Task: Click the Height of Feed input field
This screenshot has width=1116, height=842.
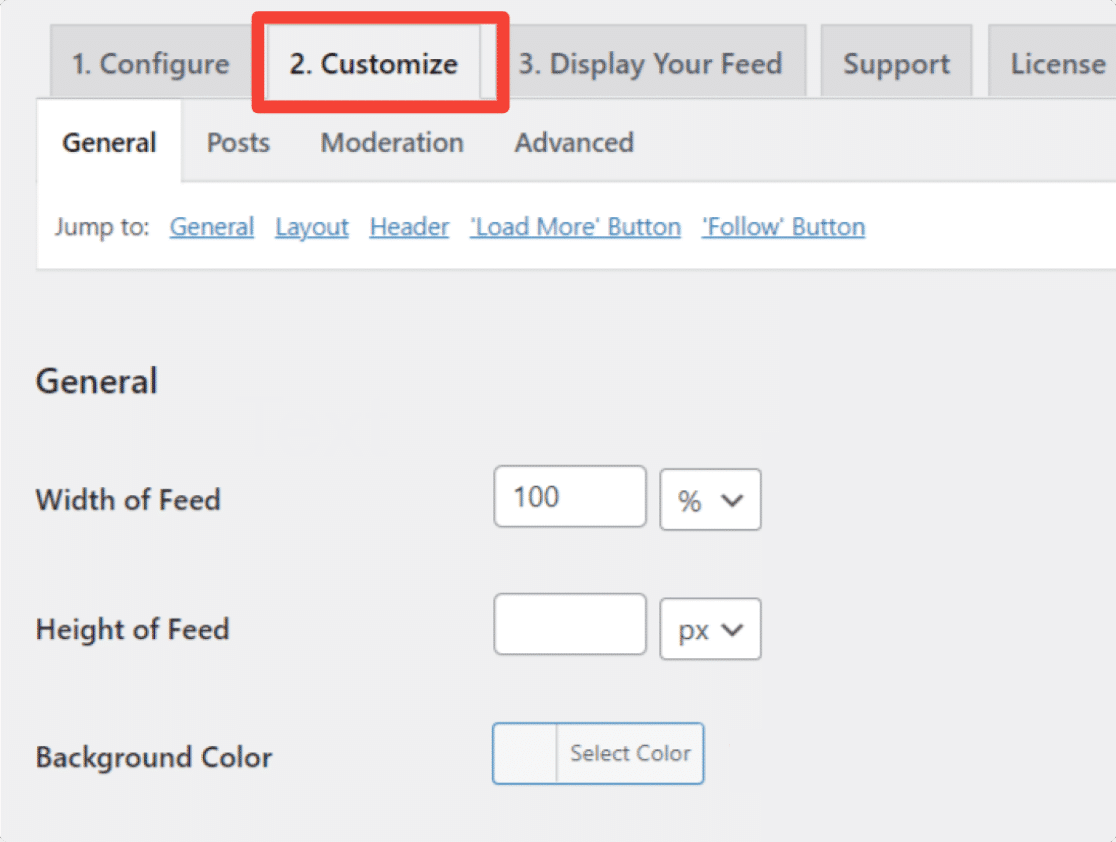Action: pyautogui.click(x=570, y=625)
